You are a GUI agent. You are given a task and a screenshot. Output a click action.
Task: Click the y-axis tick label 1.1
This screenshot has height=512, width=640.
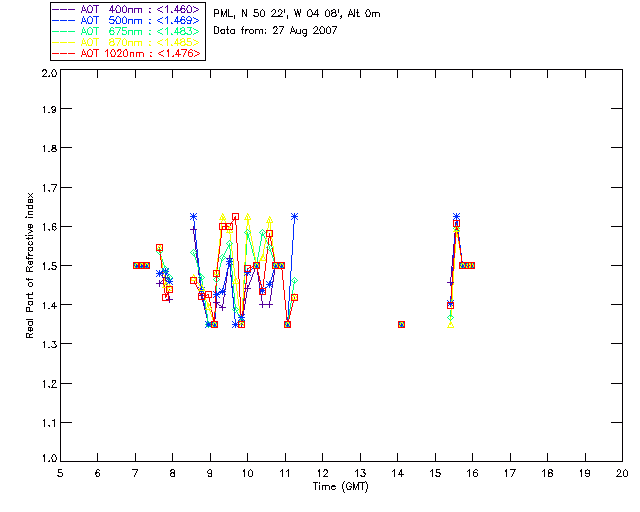point(49,423)
